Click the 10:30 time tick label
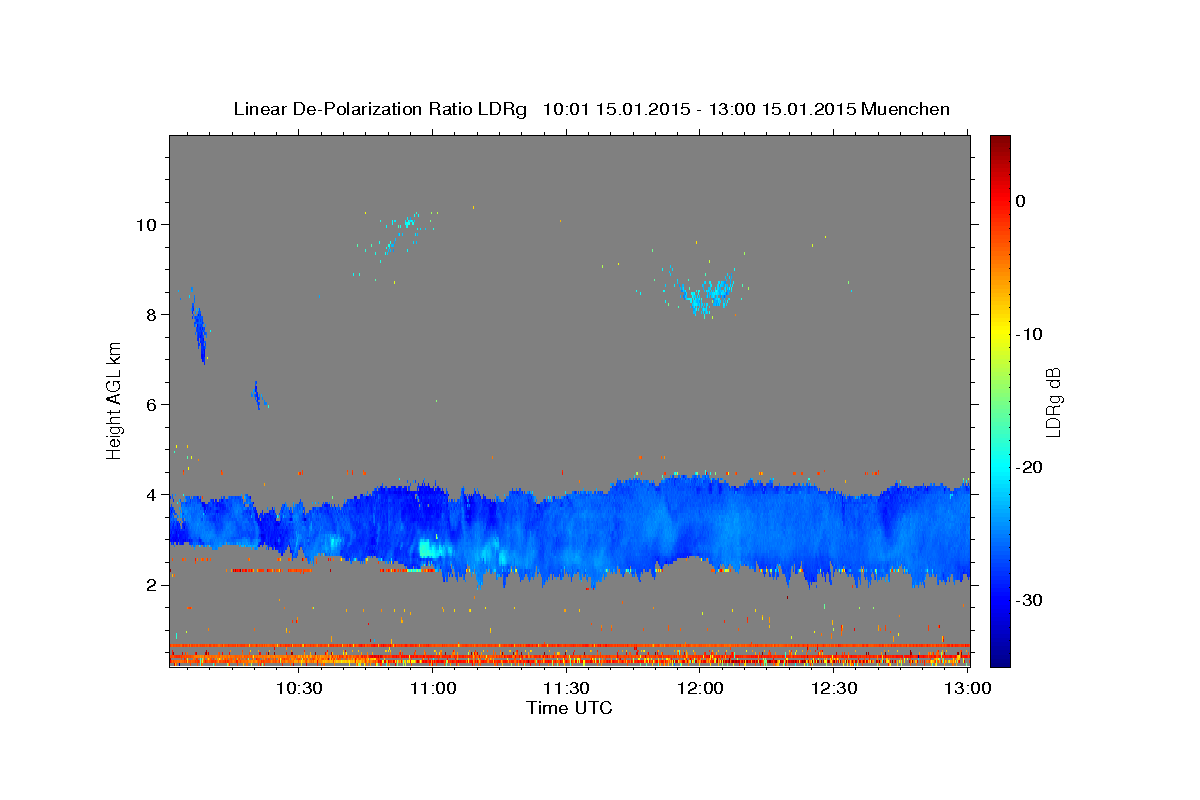This screenshot has width=1200, height=800. [x=299, y=688]
